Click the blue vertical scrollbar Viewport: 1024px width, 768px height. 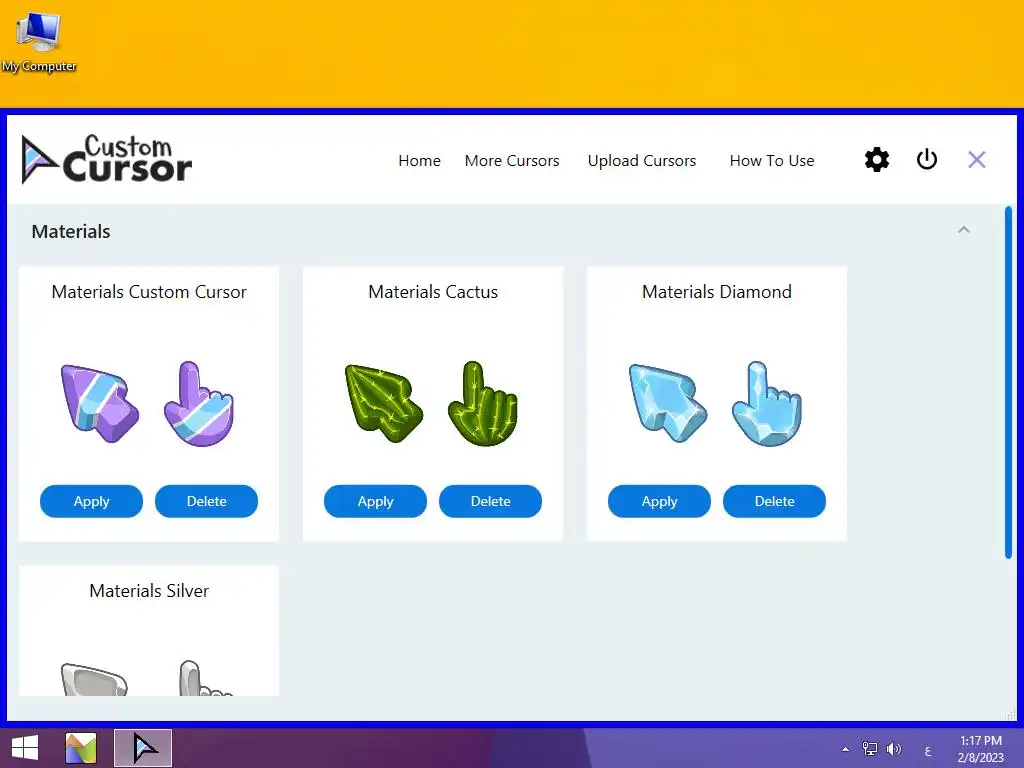(1008, 383)
